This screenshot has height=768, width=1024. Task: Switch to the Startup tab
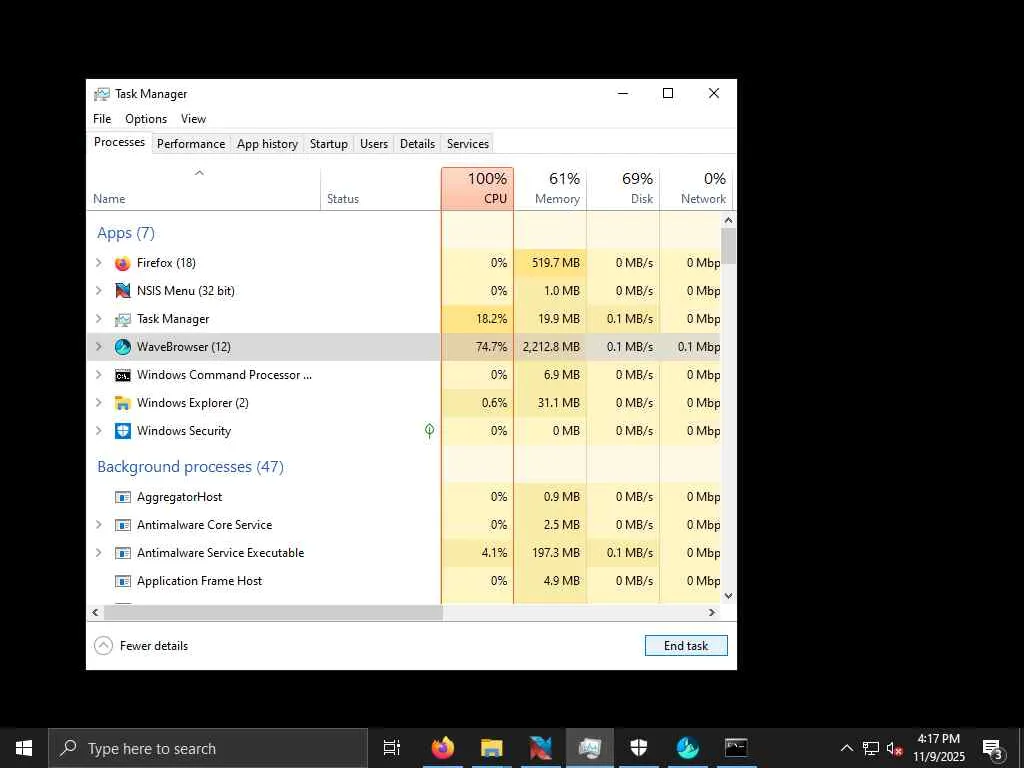coord(328,144)
